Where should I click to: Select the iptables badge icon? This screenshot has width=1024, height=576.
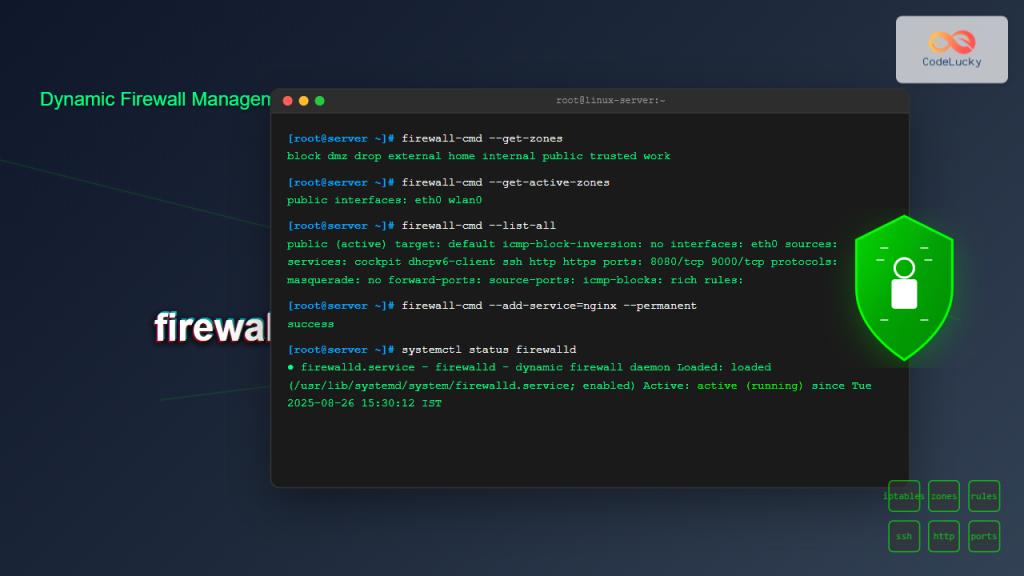pos(904,496)
